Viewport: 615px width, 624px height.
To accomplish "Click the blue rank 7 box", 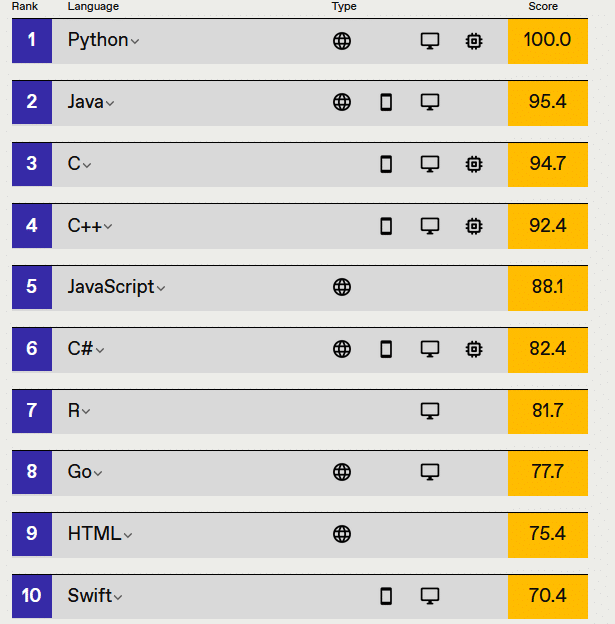I will (x=32, y=411).
